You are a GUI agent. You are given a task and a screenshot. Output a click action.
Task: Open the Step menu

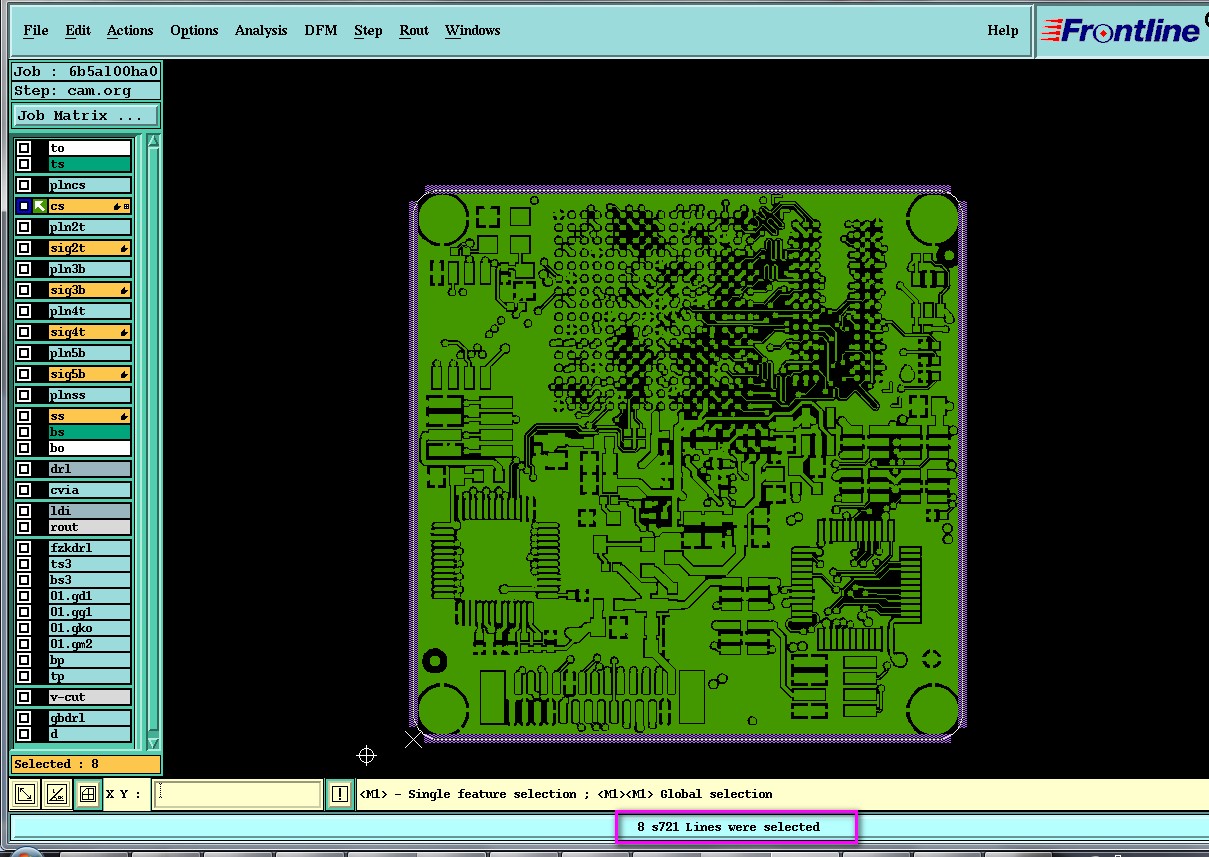click(368, 30)
